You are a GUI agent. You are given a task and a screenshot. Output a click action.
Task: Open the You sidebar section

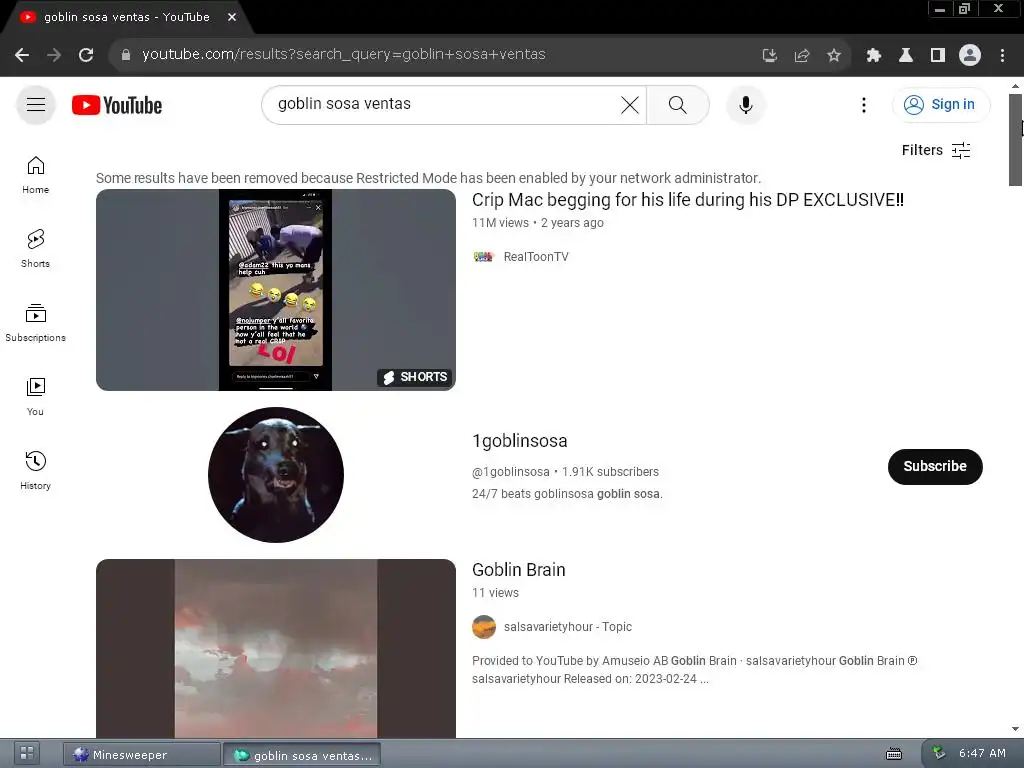[35, 396]
